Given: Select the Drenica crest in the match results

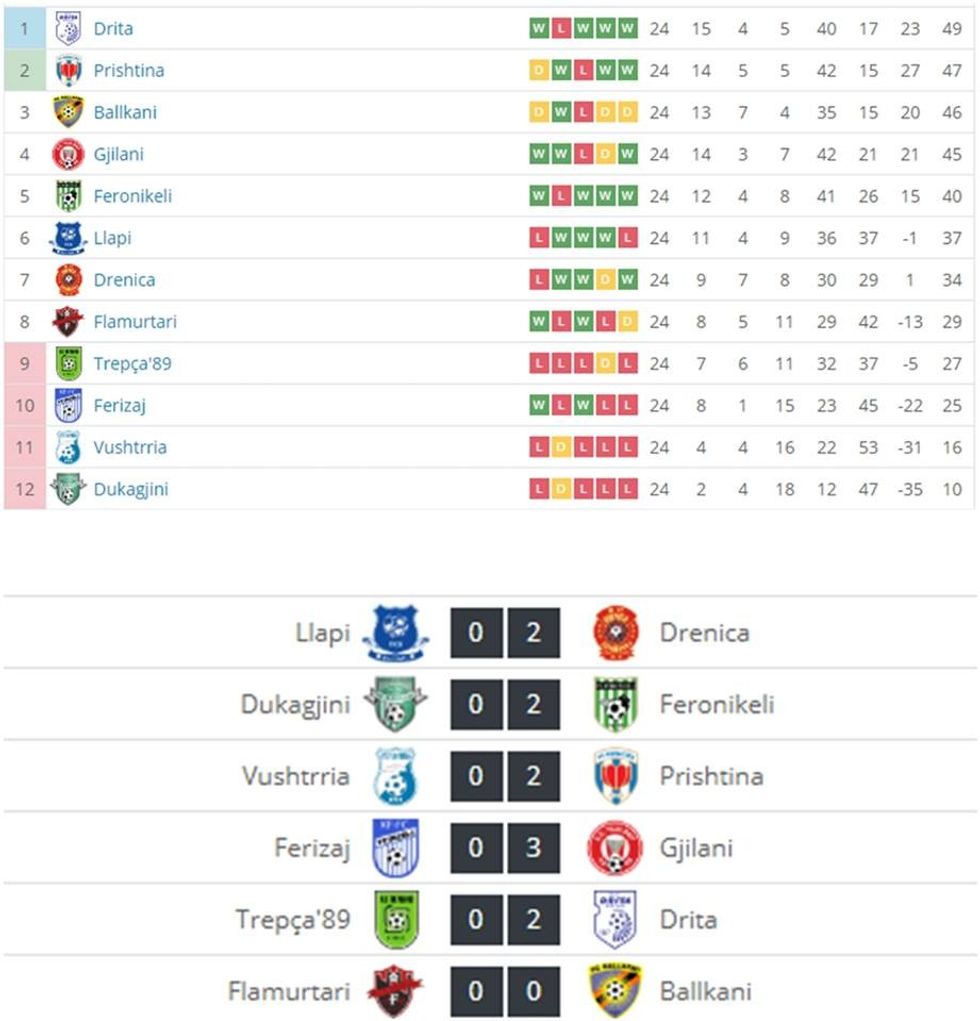Looking at the screenshot, I should tap(616, 633).
